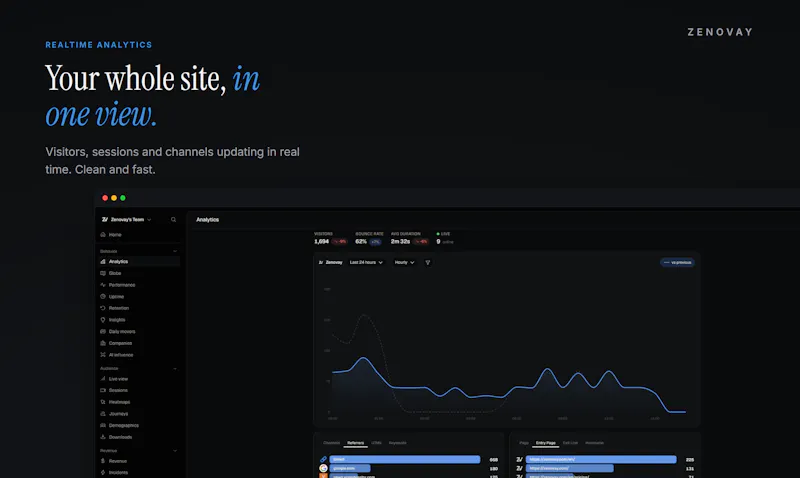
Task: Toggle the vs previous comparison pill
Action: point(678,262)
